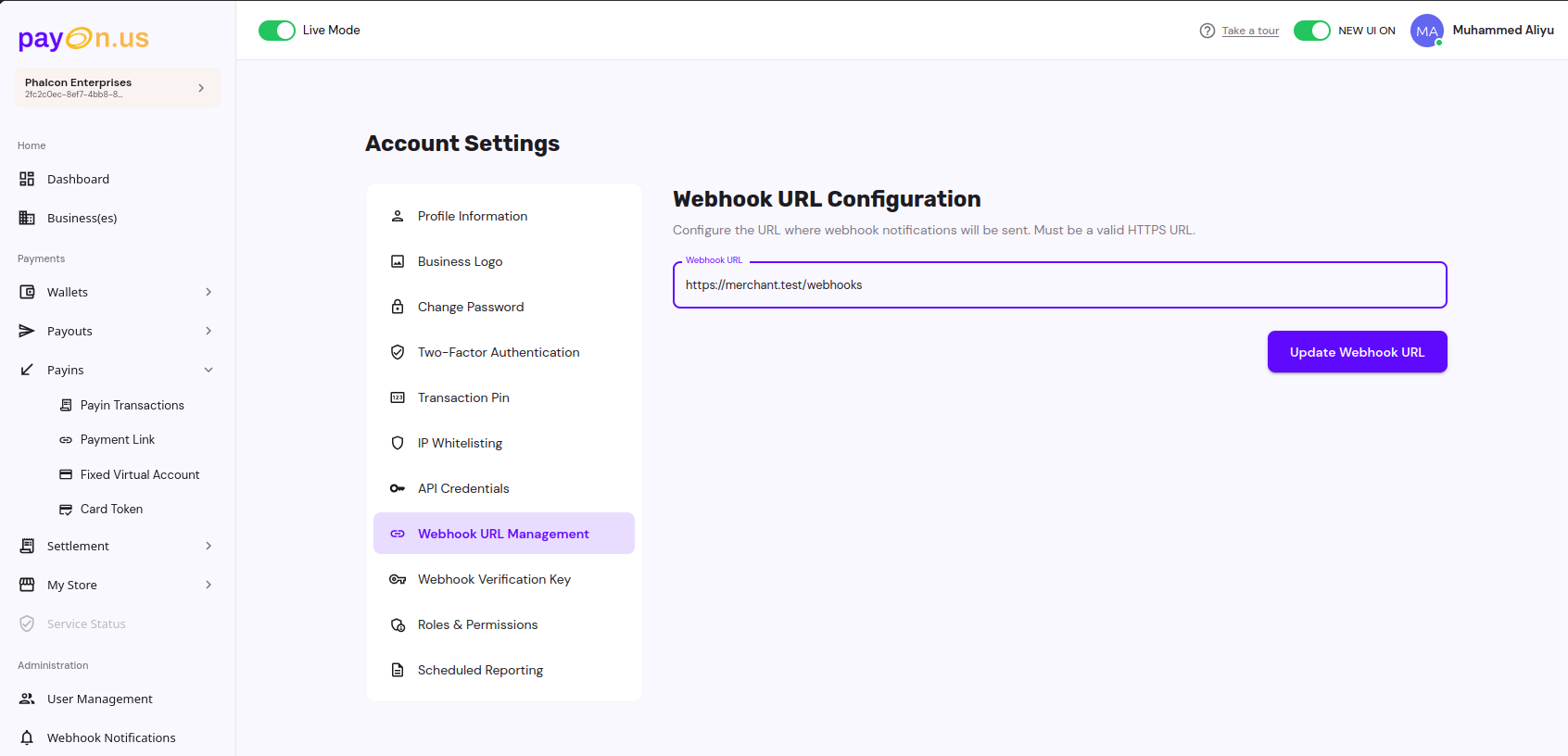Click the Payin Transactions receipt icon
Screen dimensions: 1568x756
66,405
